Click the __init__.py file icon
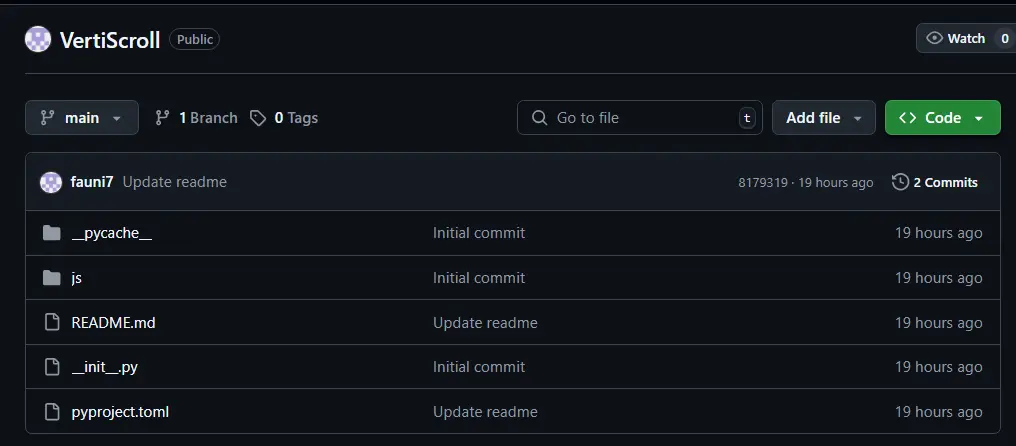The width and height of the screenshot is (1016, 446). (52, 367)
